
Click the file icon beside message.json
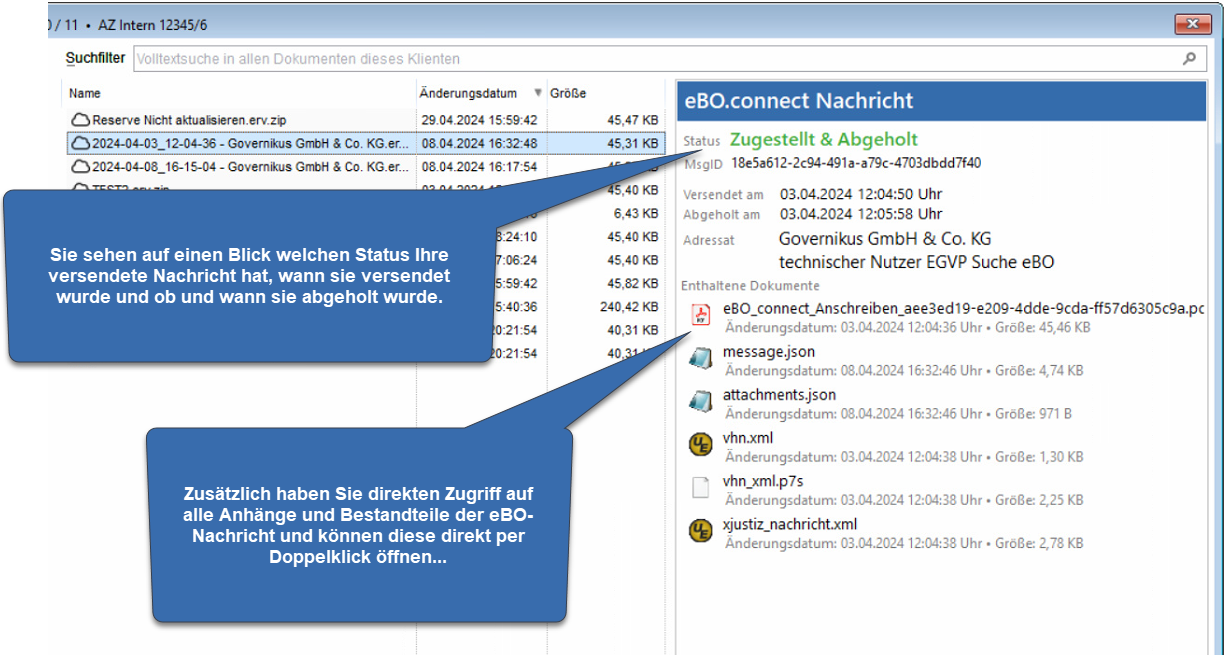[x=700, y=359]
